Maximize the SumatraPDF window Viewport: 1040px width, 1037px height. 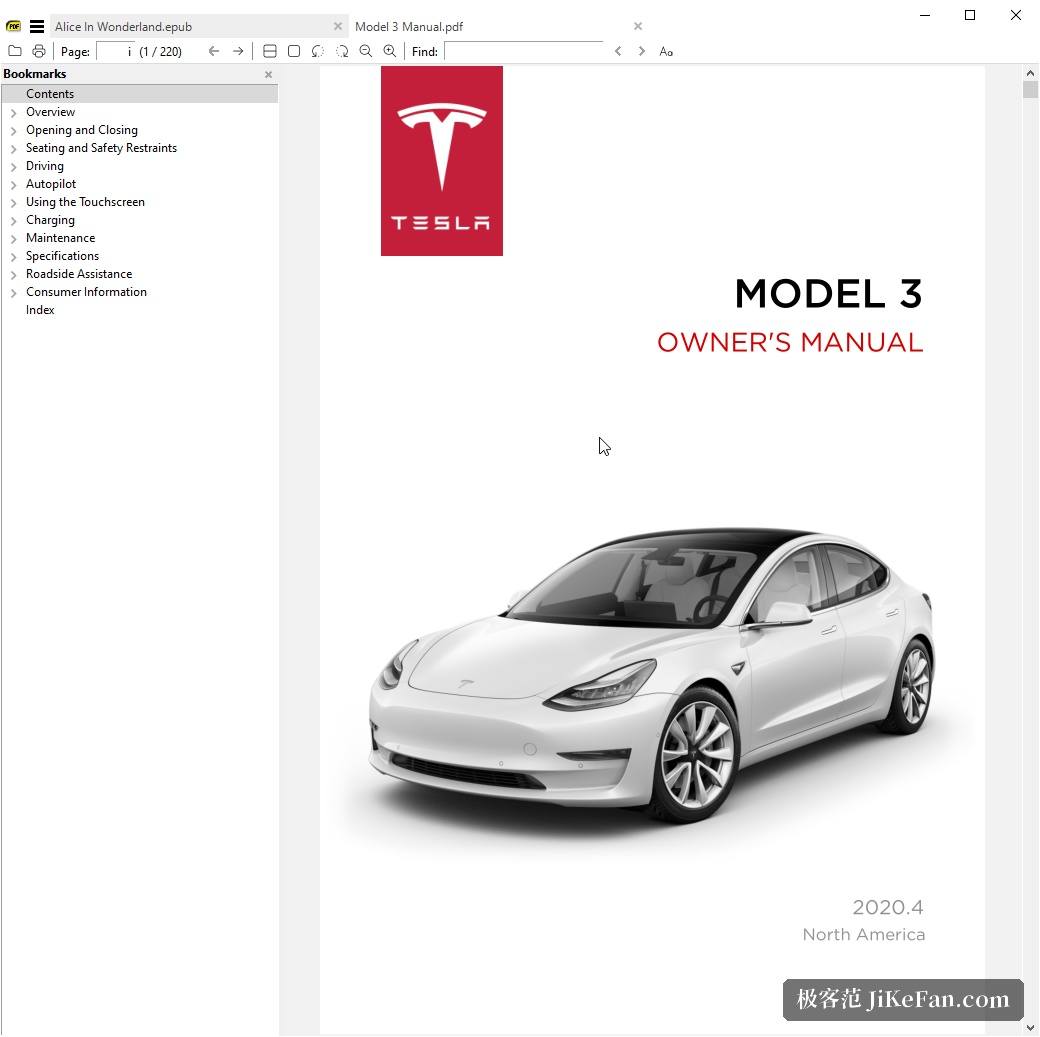tap(970, 15)
